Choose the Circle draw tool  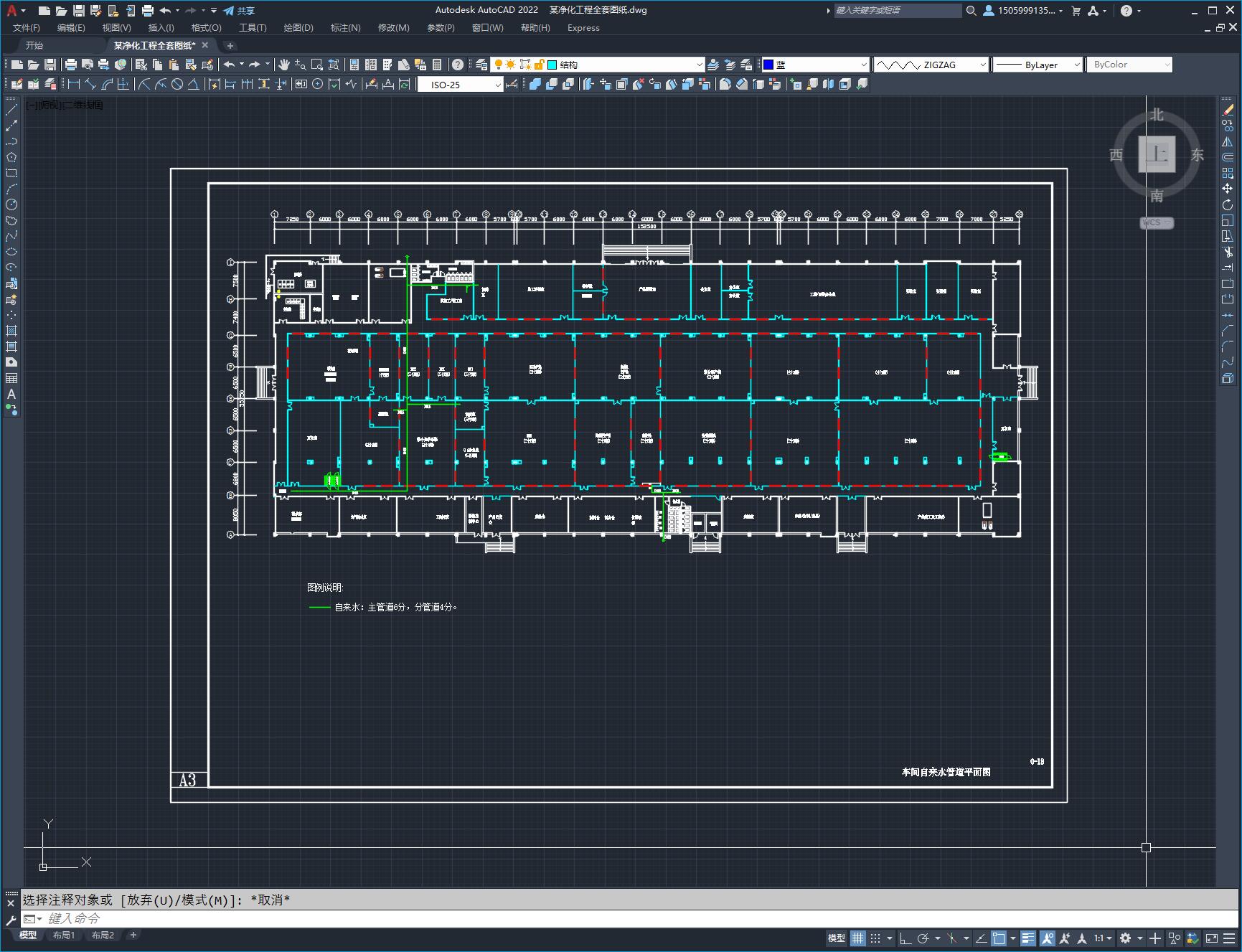coord(11,204)
